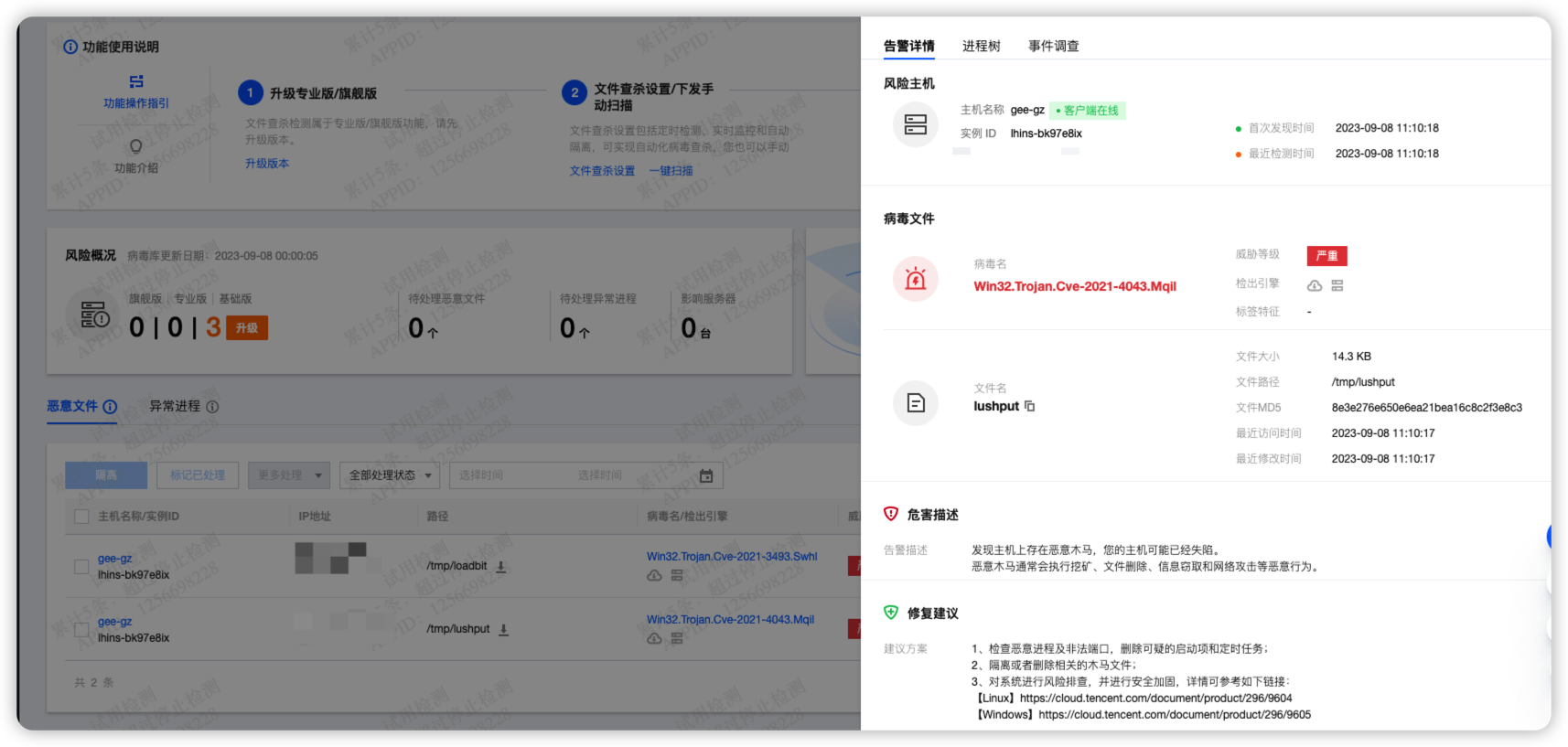The width and height of the screenshot is (1568, 747).
Task: Download the /tmp/lushput file
Action: [x=503, y=630]
